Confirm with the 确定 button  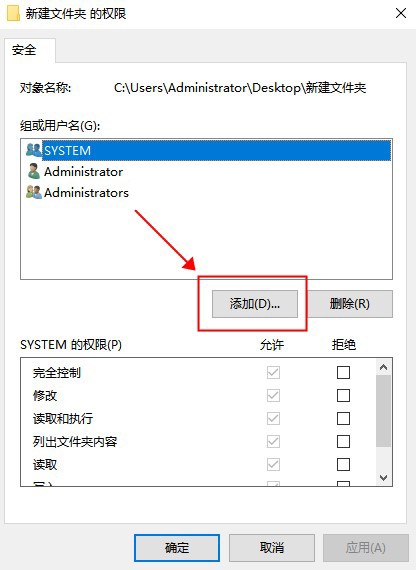(x=177, y=547)
